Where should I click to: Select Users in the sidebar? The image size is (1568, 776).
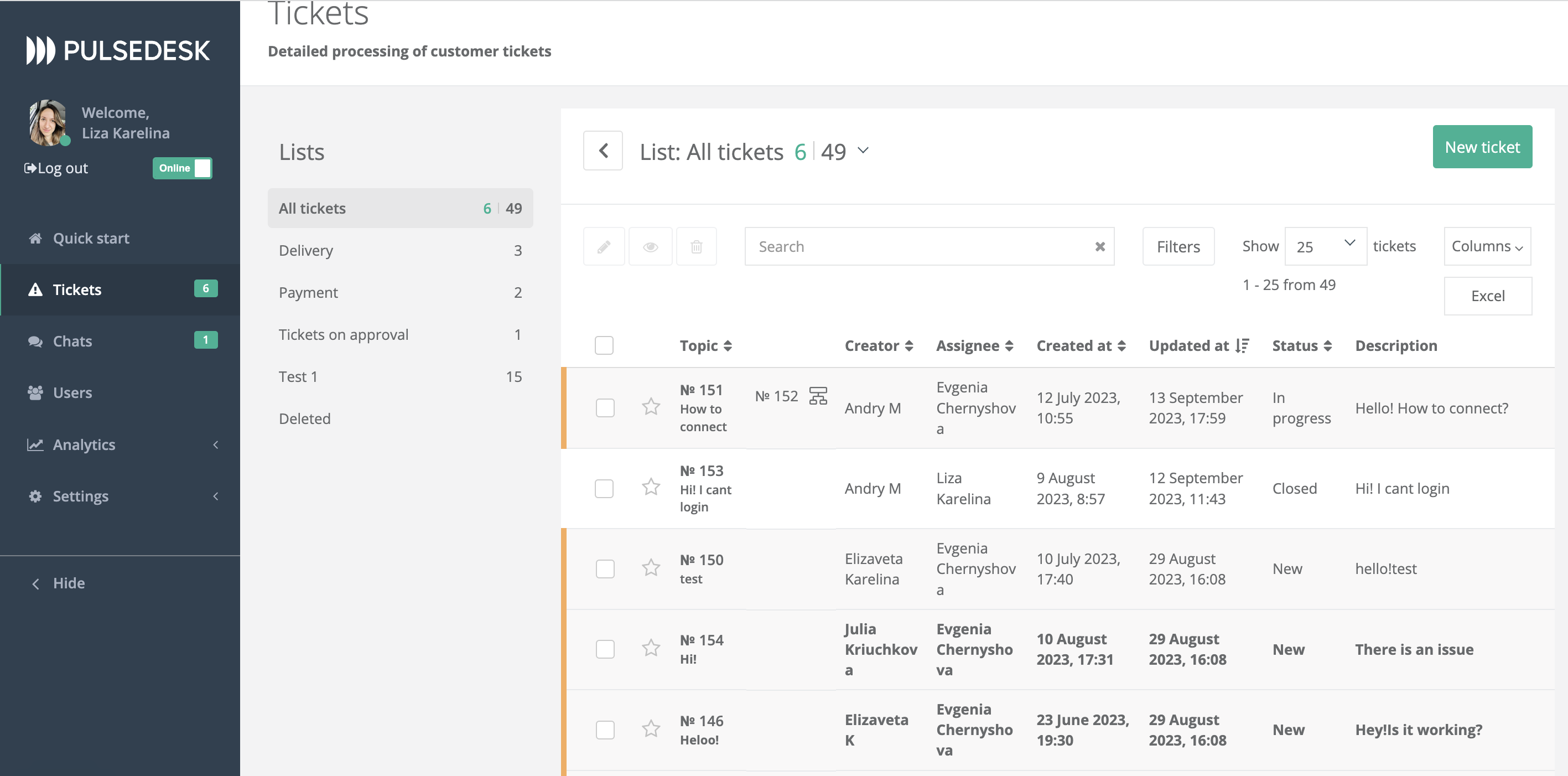click(x=72, y=392)
